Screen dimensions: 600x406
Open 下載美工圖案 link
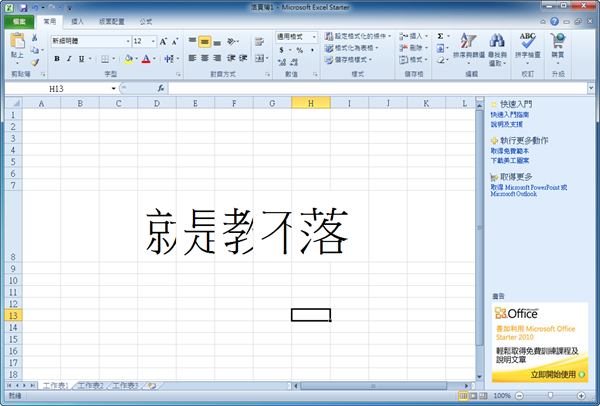pos(510,160)
